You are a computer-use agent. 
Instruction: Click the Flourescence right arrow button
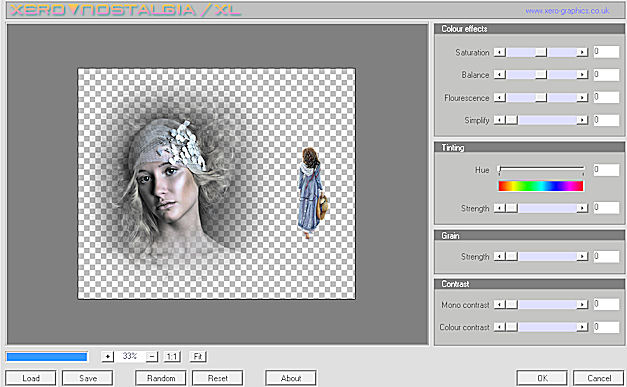(x=582, y=98)
